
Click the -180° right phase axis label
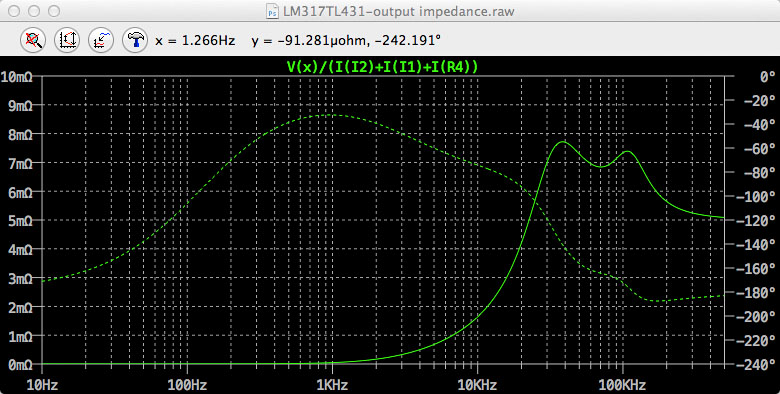click(755, 293)
